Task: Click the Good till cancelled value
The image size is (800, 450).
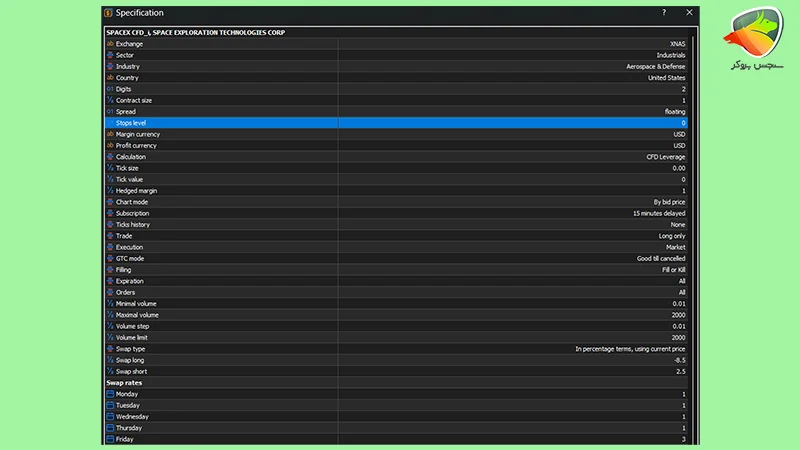Action: tap(661, 258)
